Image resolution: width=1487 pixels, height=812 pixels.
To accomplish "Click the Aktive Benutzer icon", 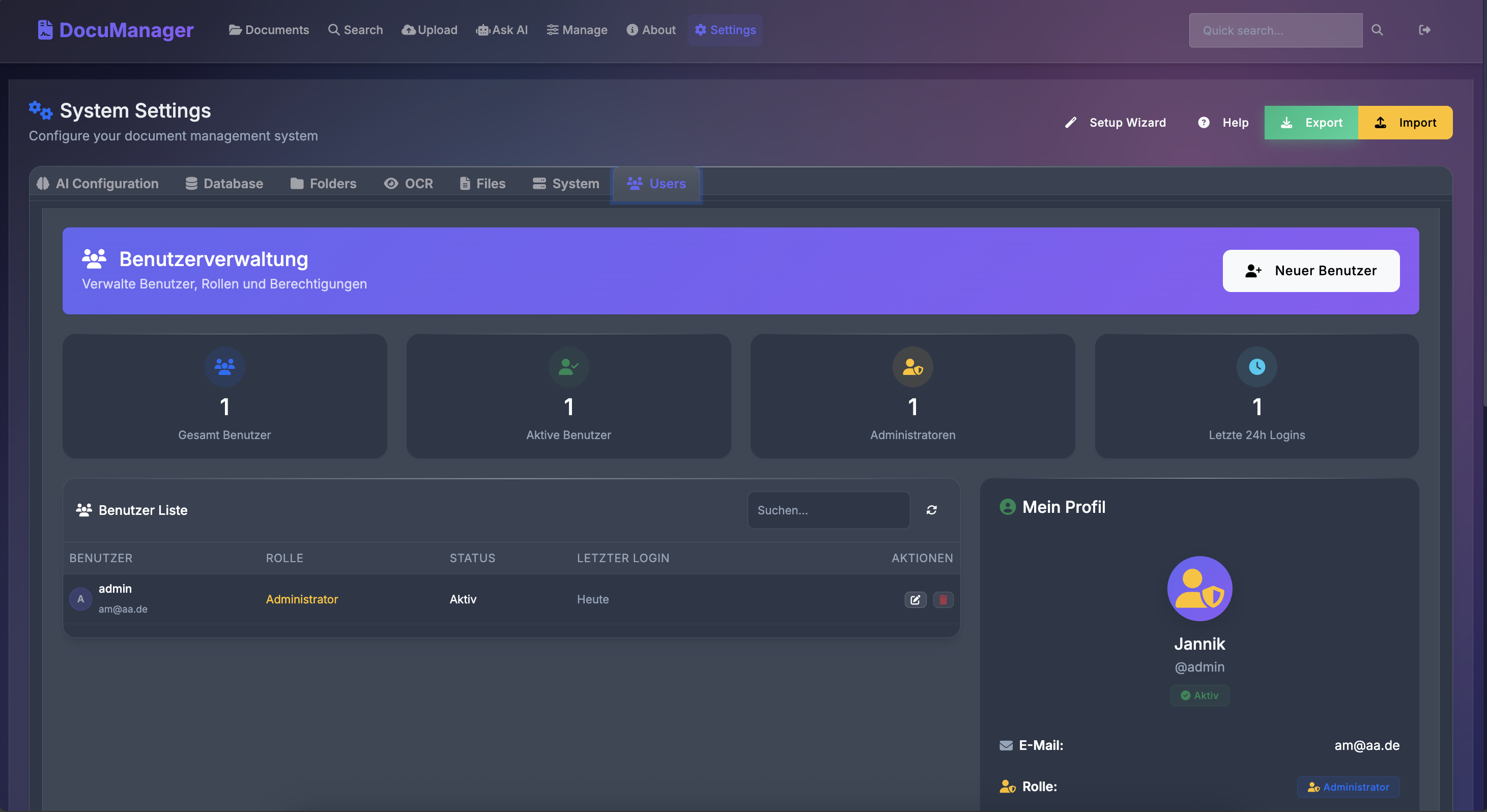I will [x=568, y=366].
